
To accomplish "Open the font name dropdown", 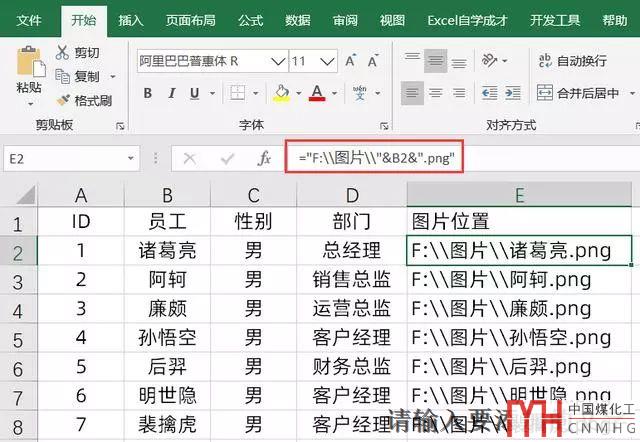I will point(278,61).
